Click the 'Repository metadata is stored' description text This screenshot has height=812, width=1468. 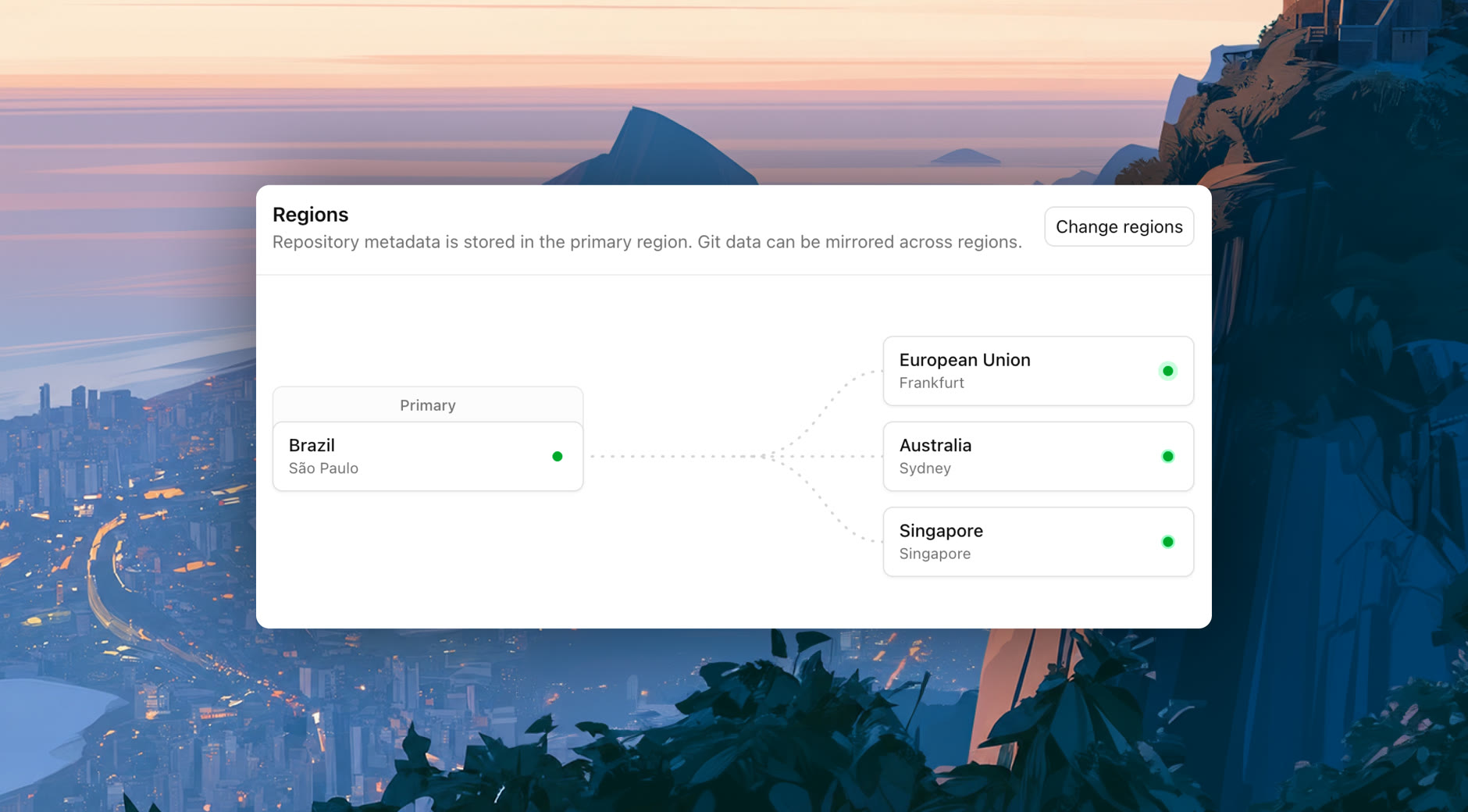pos(647,242)
